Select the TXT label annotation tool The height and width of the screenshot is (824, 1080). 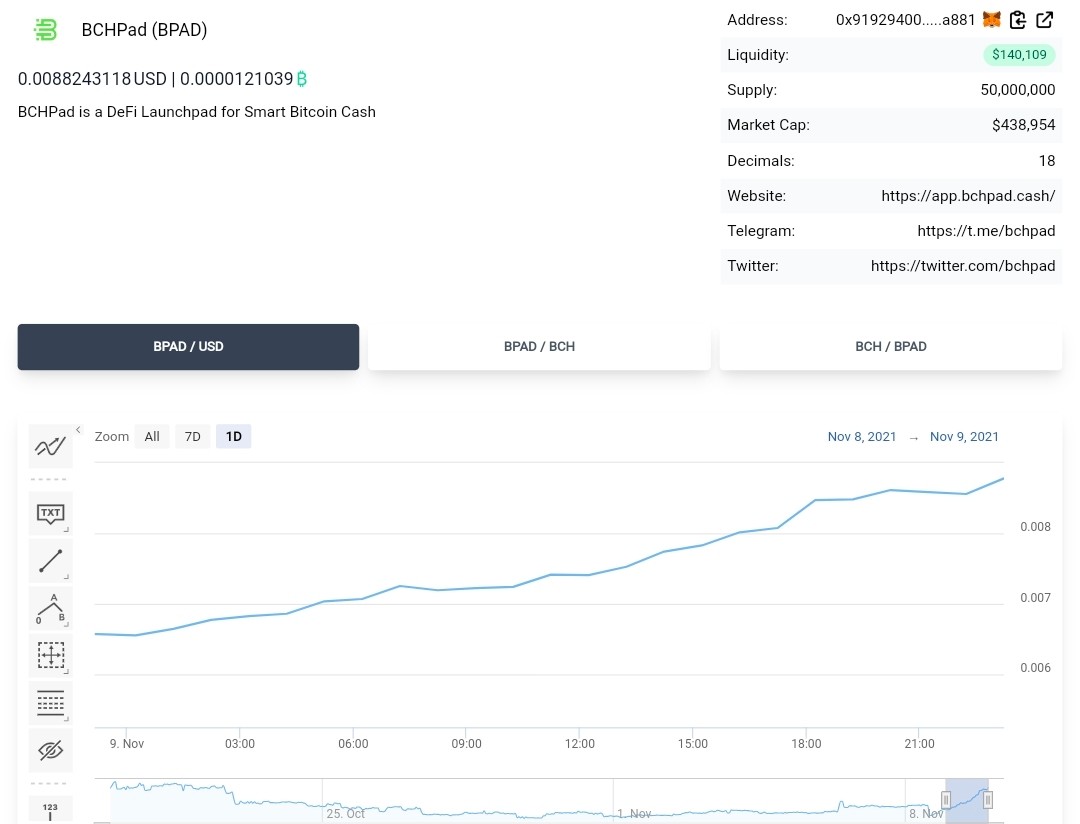(x=50, y=513)
